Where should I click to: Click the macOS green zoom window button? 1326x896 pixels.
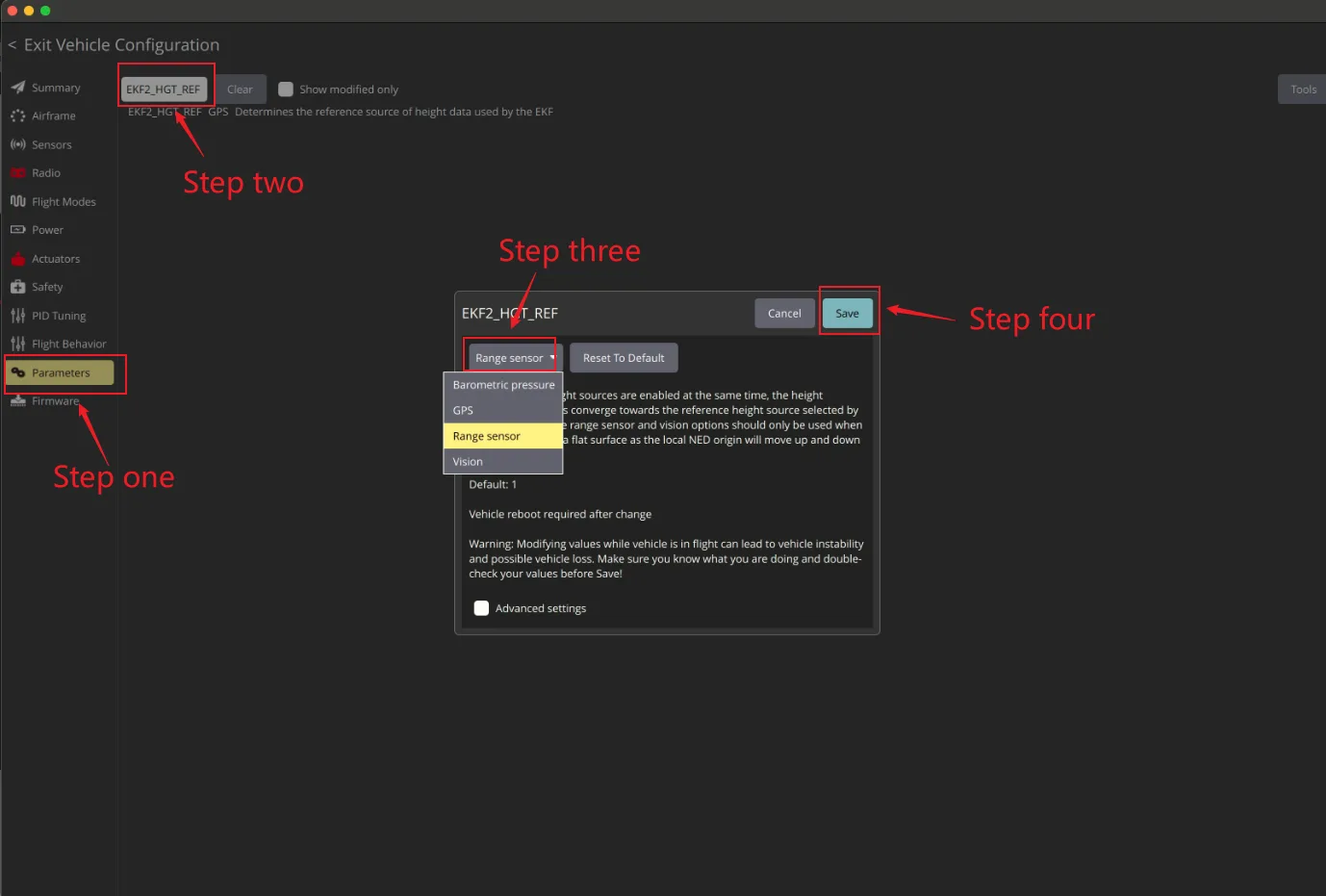coord(45,11)
